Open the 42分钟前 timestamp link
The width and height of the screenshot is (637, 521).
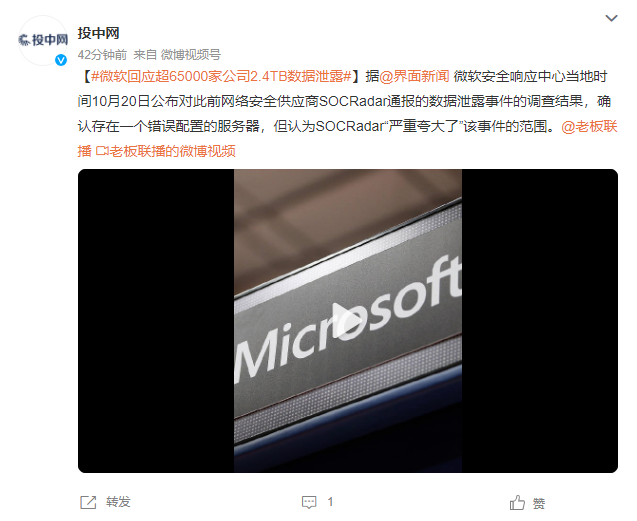tap(102, 54)
